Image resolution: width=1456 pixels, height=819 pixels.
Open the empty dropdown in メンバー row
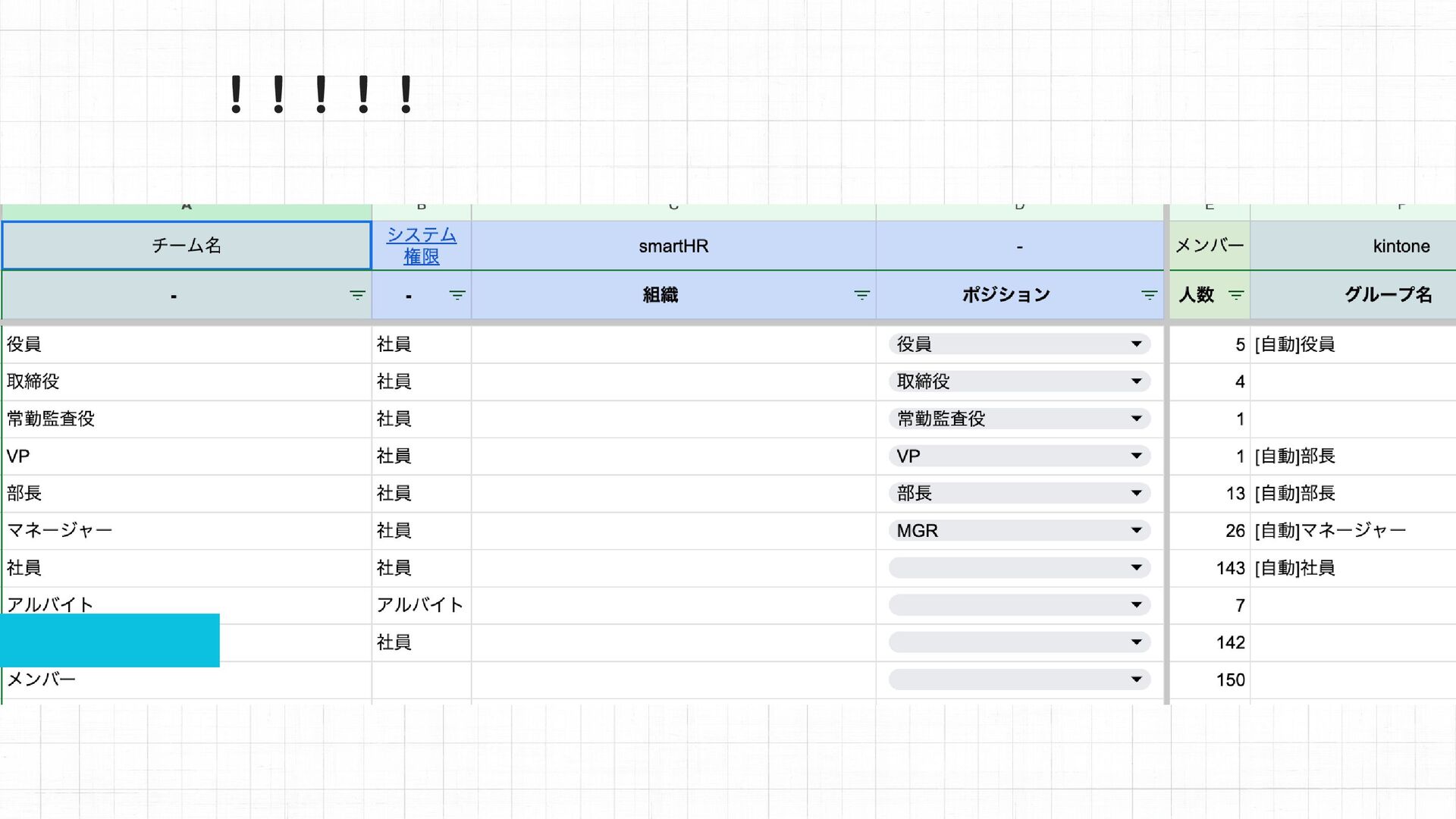[x=1136, y=679]
